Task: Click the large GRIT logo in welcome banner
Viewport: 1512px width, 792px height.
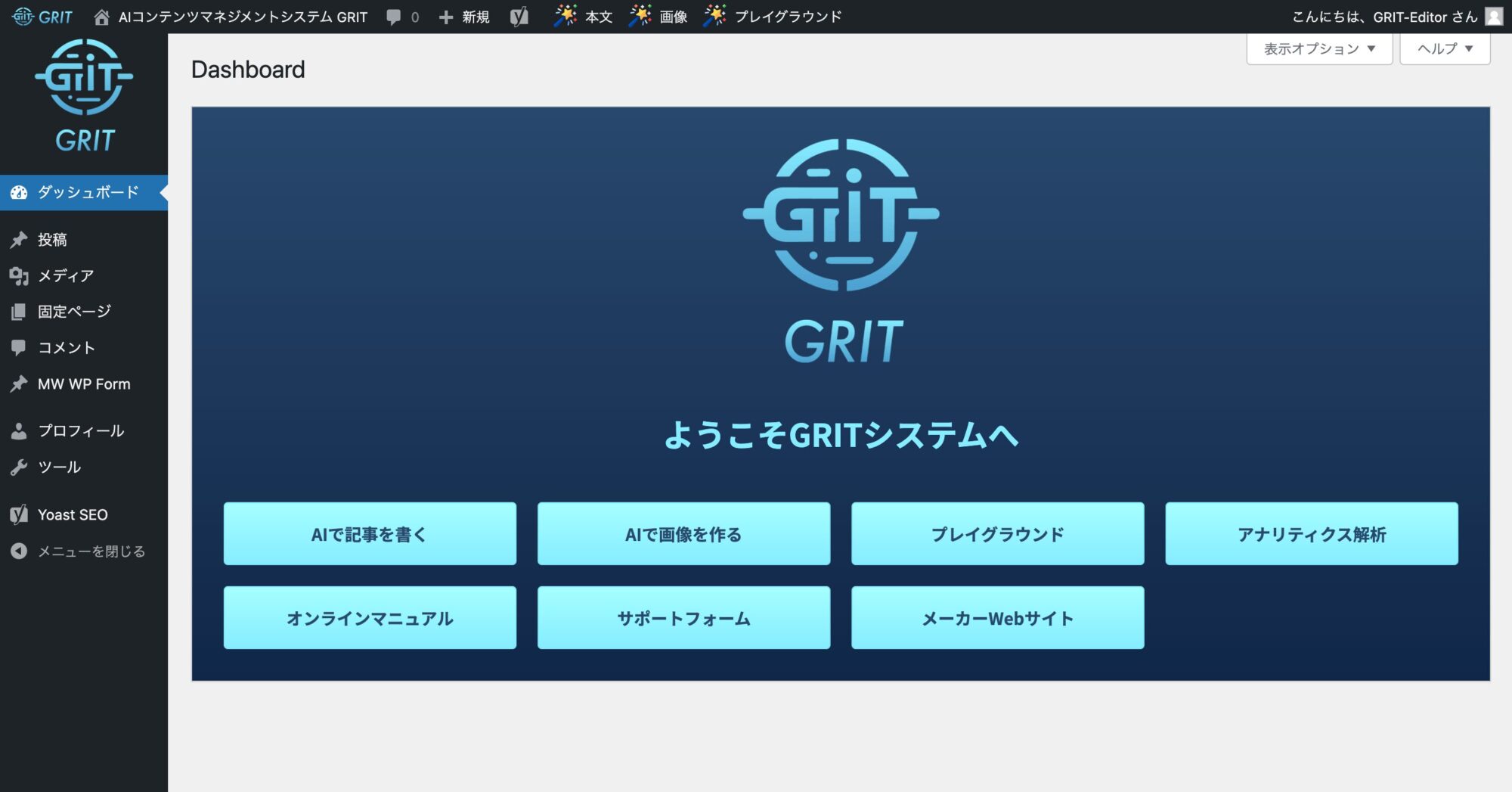Action: point(841,251)
